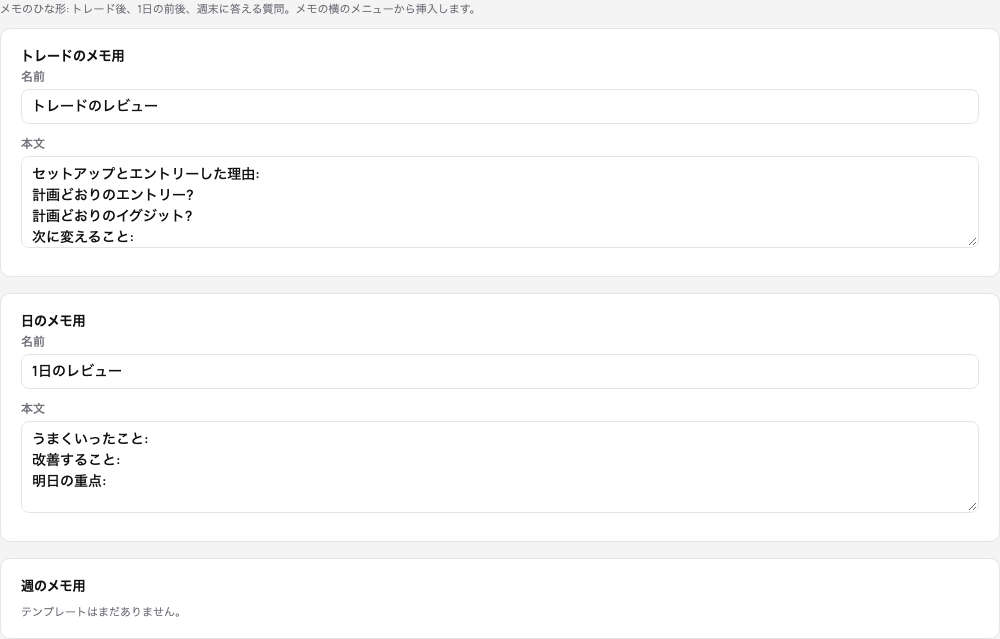The image size is (1000, 639).
Task: Click 名前 label in 日のメモ用
Action: pos(33,341)
